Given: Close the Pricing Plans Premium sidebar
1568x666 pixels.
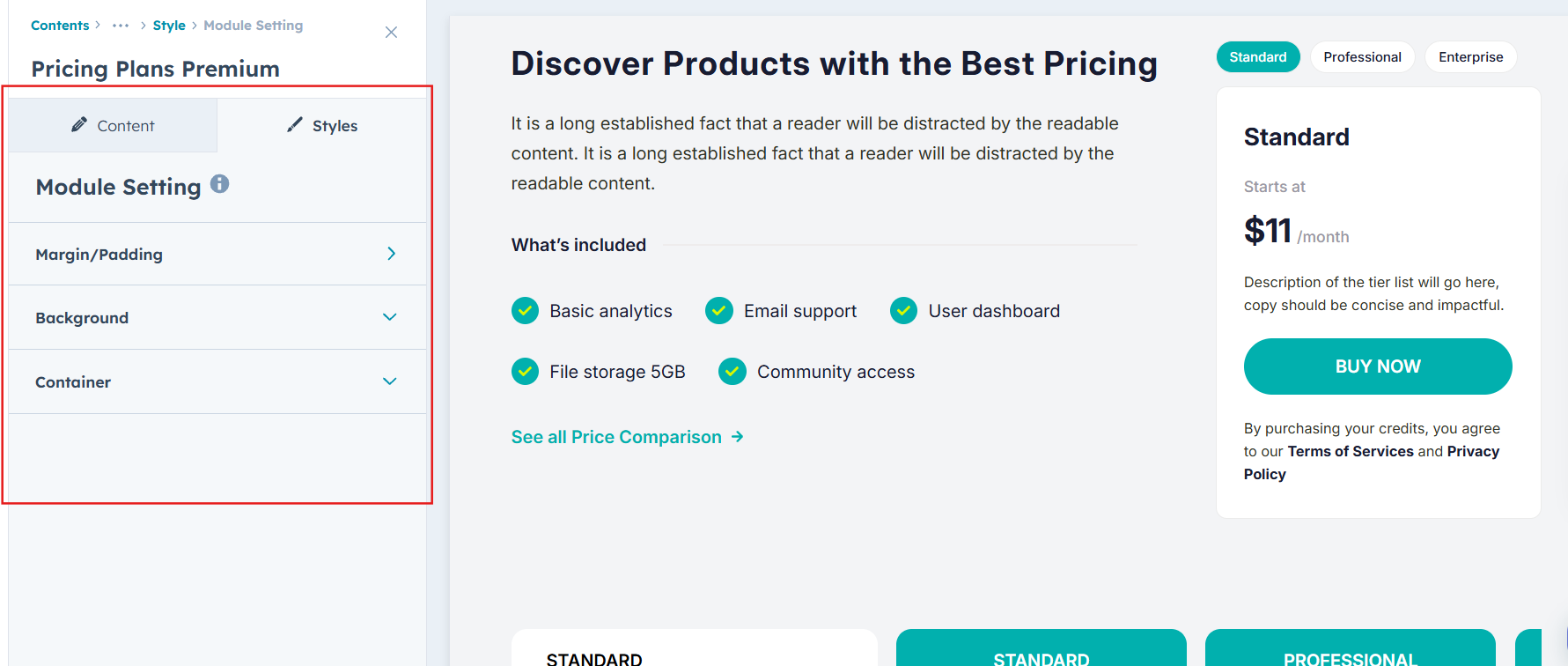Looking at the screenshot, I should coord(392,33).
